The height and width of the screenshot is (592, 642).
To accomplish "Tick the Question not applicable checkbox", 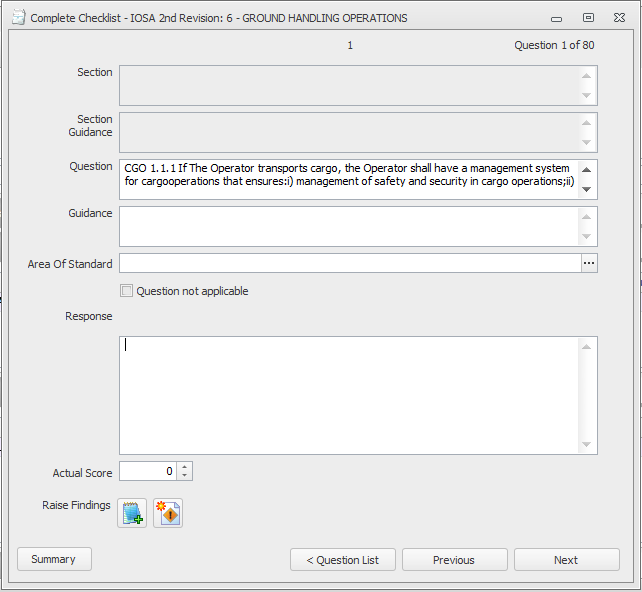I will [126, 291].
